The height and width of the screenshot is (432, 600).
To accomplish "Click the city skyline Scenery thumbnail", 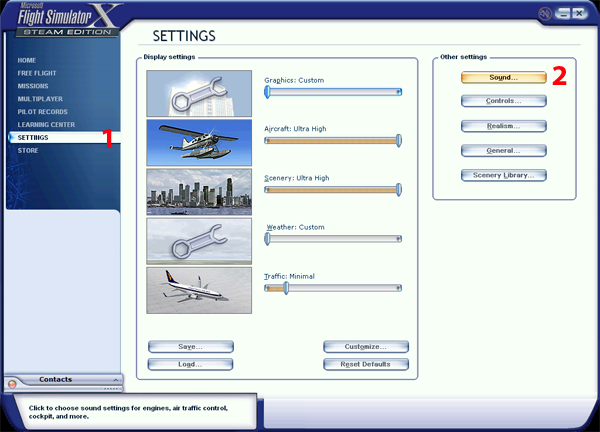I will coord(199,192).
